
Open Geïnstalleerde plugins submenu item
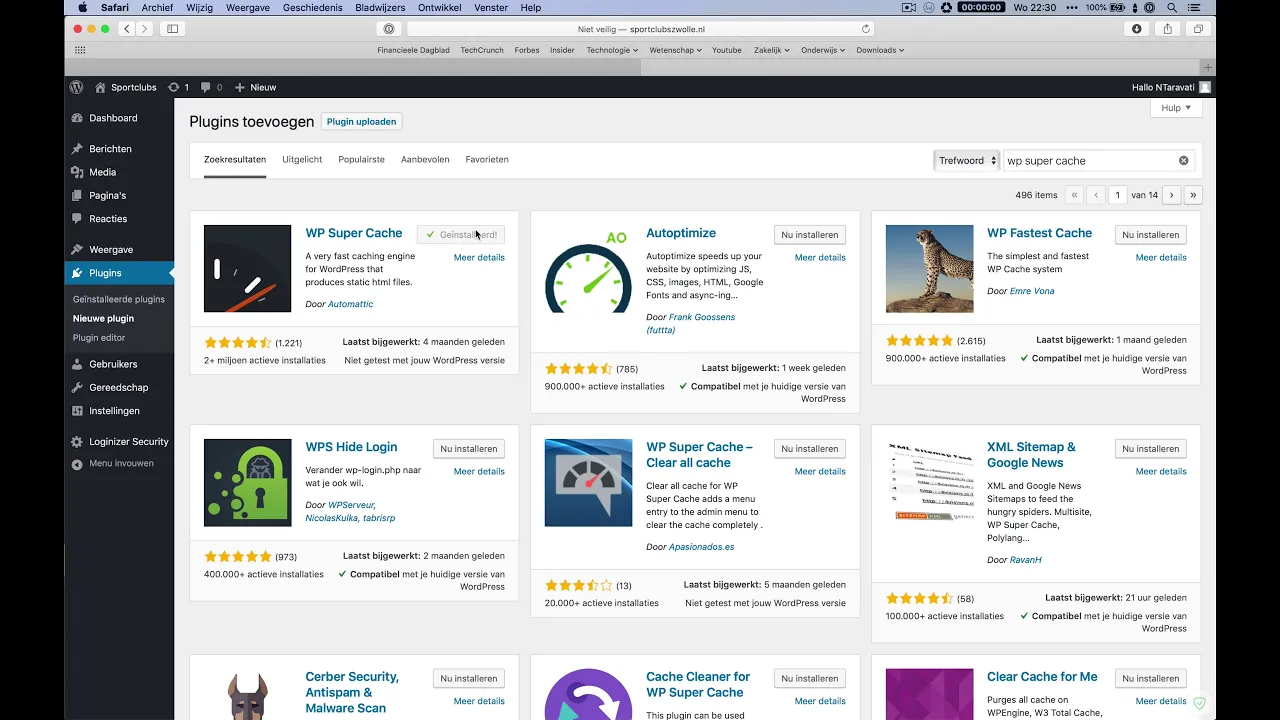[x=119, y=299]
